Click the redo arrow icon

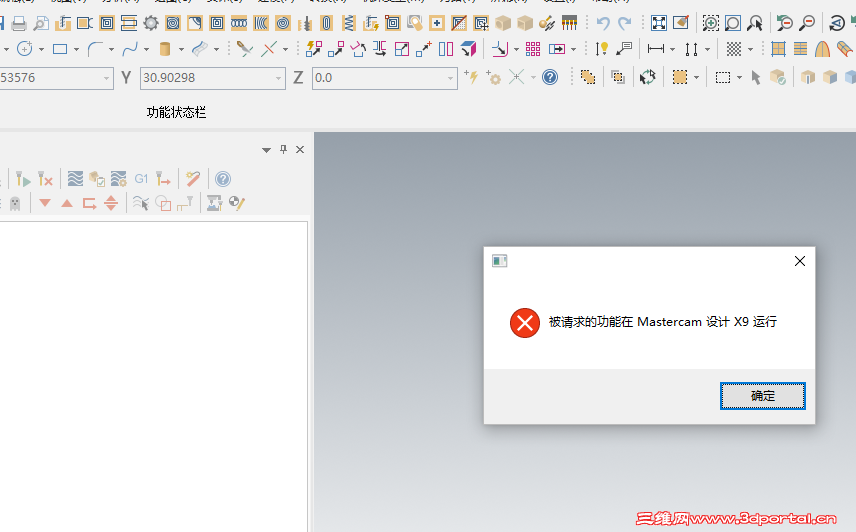click(625, 23)
